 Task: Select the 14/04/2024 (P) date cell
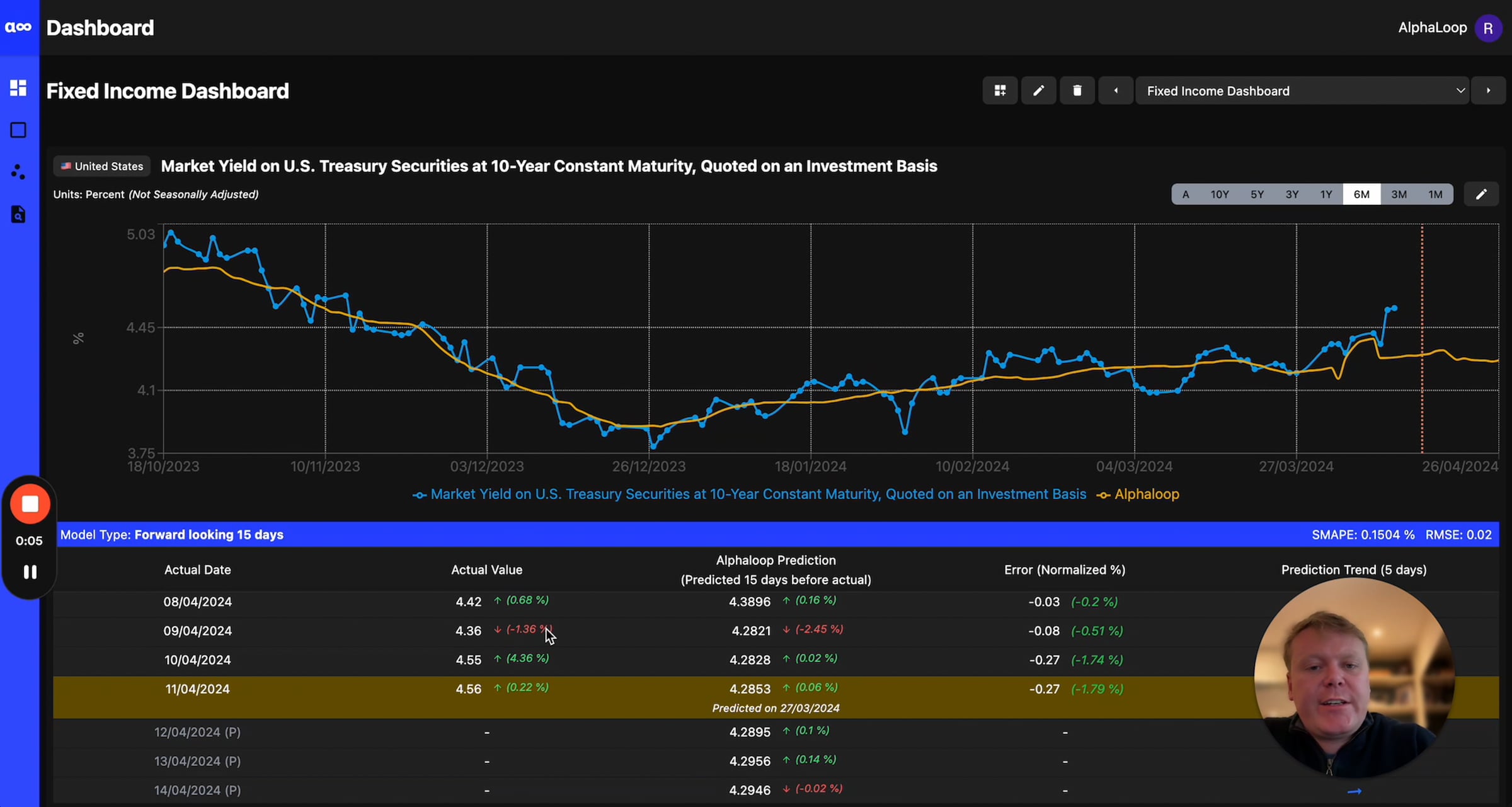197,790
